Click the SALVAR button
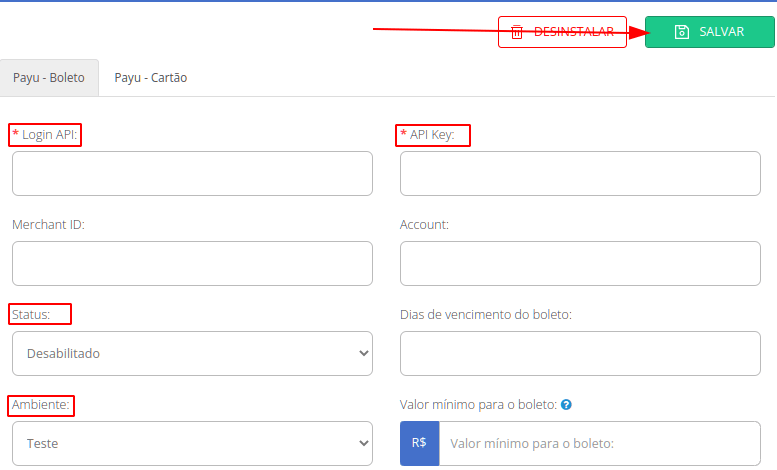777x470 pixels. 710,32
